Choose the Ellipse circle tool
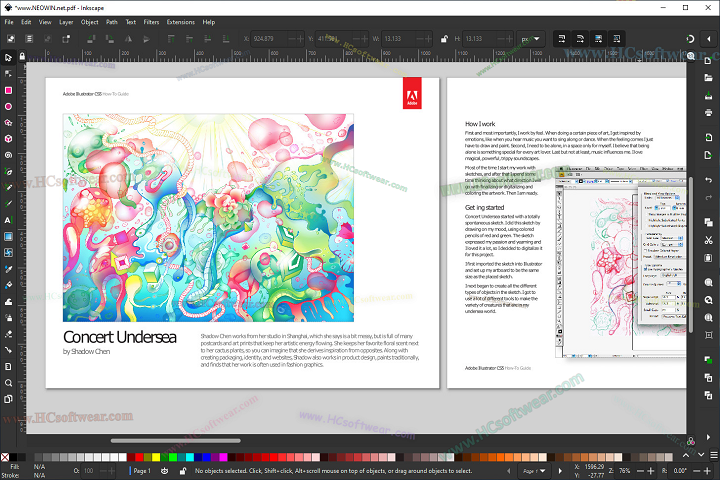 pos(8,106)
